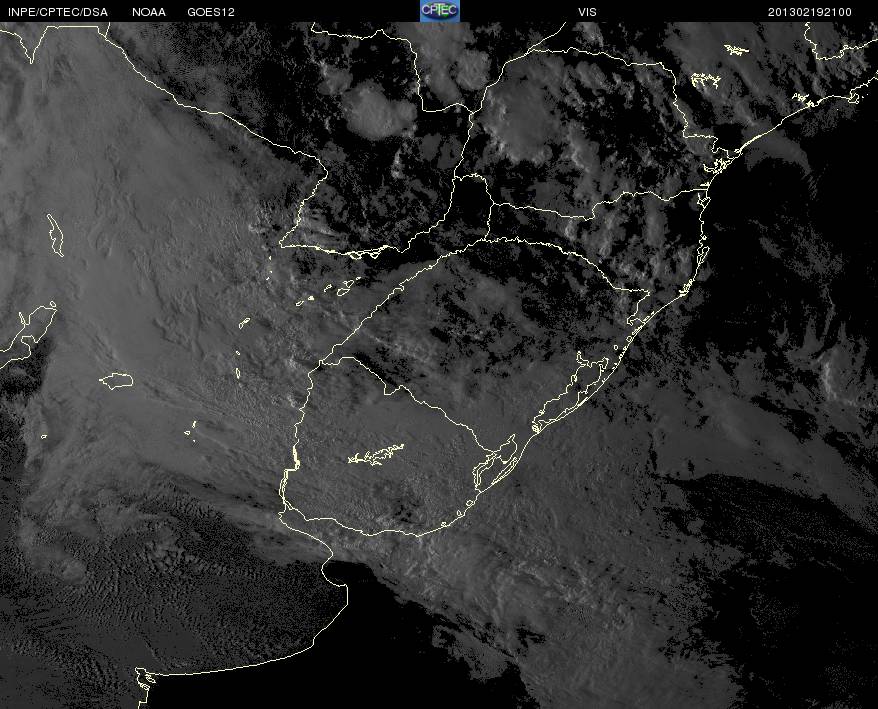Click the GOES12 satellite label
The image size is (878, 709).
(211, 12)
